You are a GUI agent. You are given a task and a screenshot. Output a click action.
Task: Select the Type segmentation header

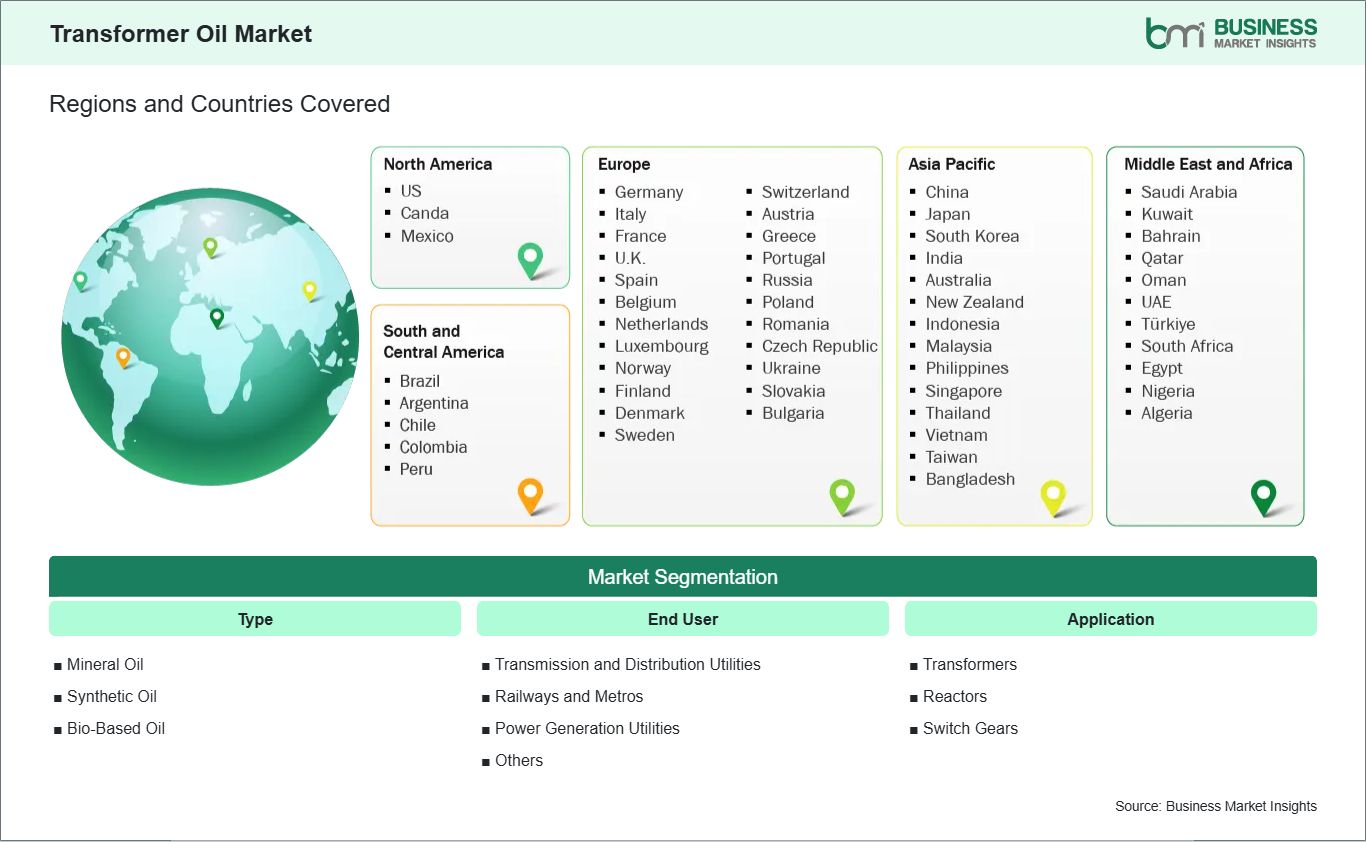point(255,619)
